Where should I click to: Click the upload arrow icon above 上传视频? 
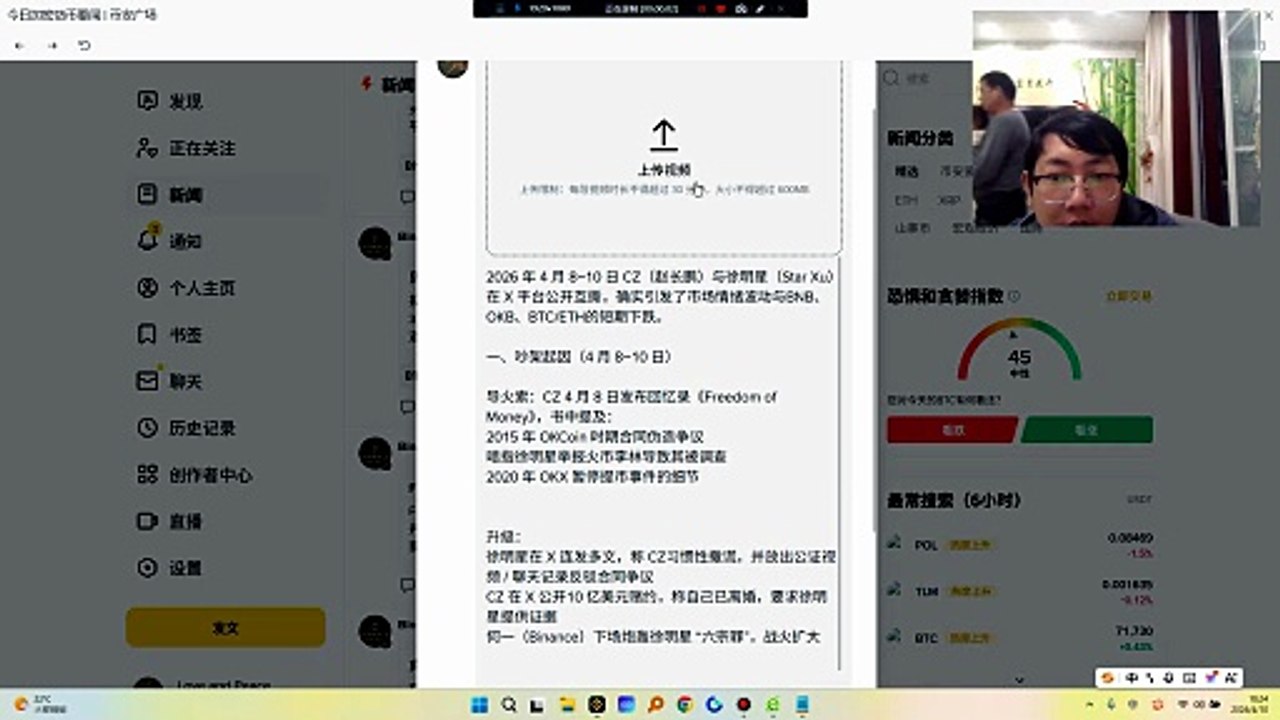[x=664, y=136]
